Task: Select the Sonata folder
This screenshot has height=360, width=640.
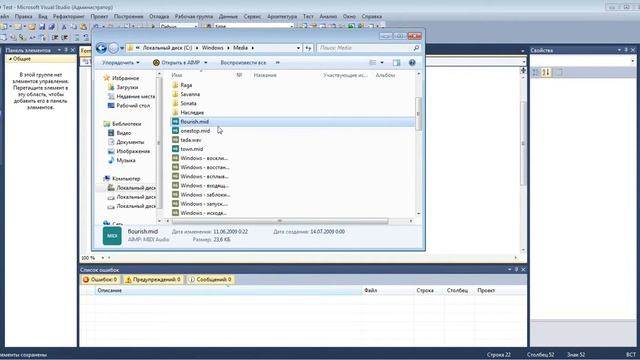Action: (188, 103)
